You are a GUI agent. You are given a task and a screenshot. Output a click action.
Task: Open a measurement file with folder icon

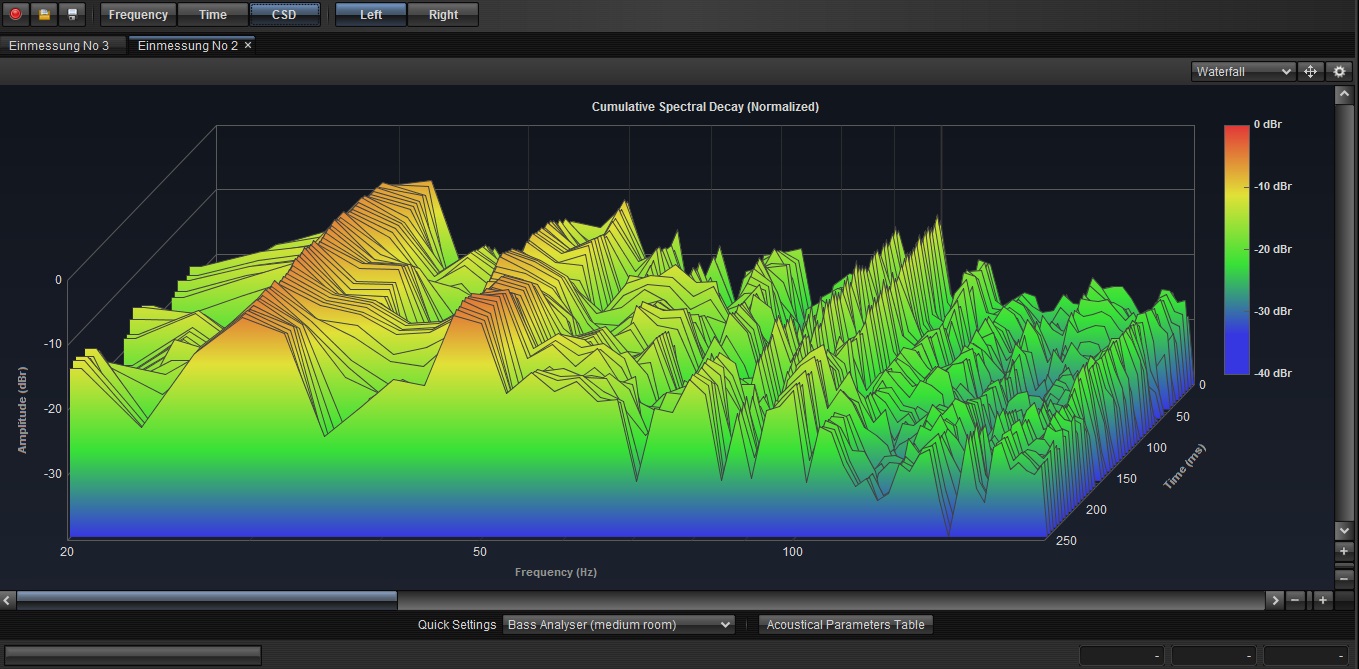[44, 15]
